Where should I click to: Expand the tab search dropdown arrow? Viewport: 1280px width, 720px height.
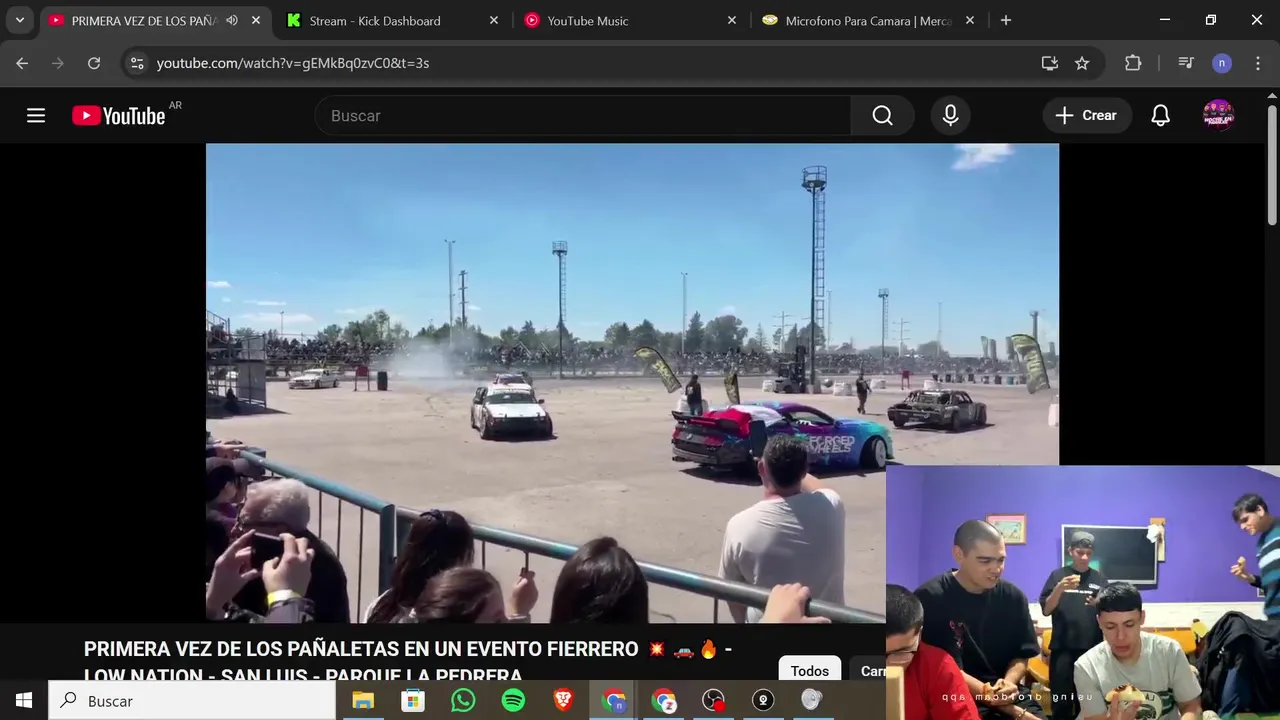pyautogui.click(x=19, y=20)
